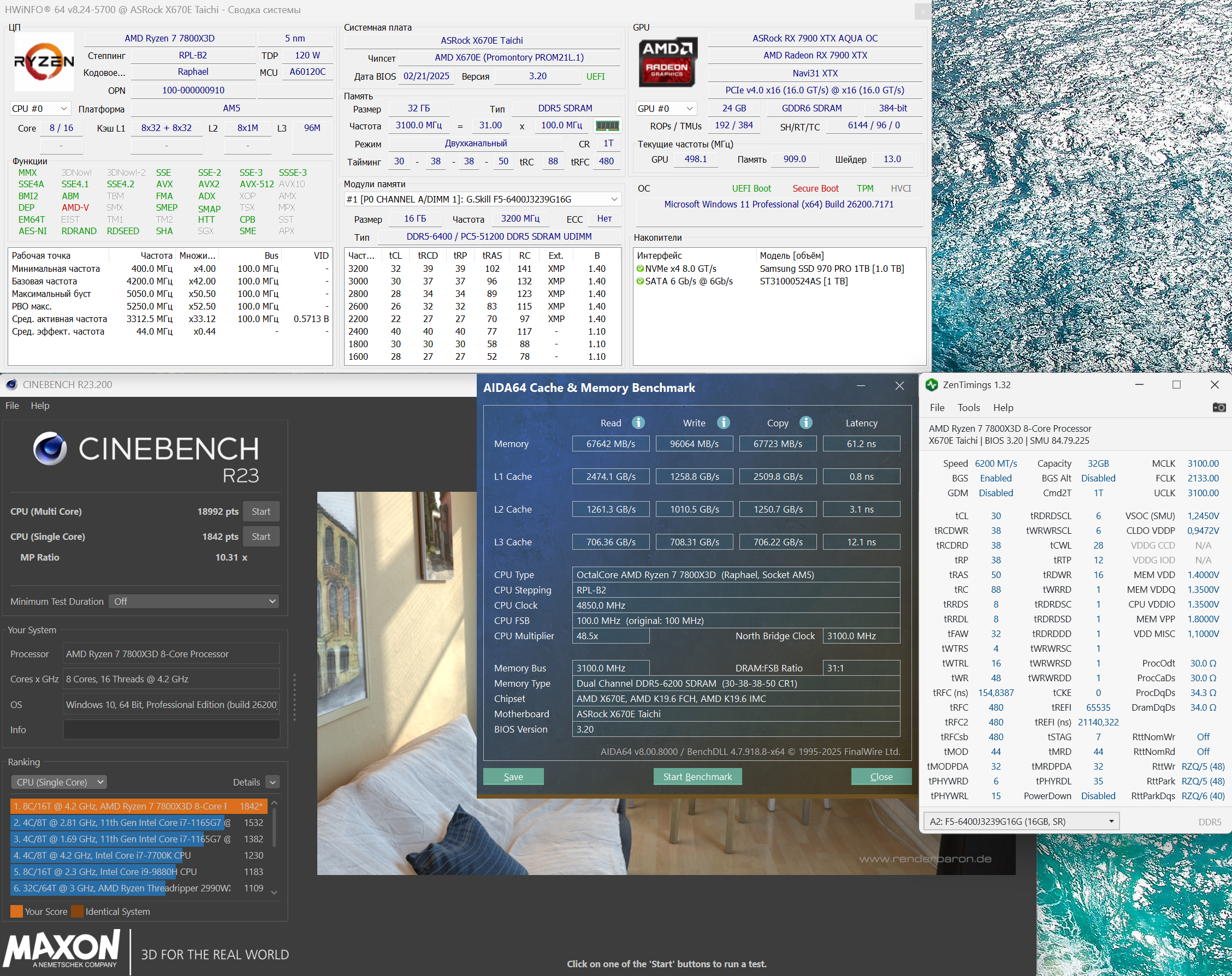Open the Cinebench File menu
Viewport: 1232px width, 976px height.
[x=12, y=406]
